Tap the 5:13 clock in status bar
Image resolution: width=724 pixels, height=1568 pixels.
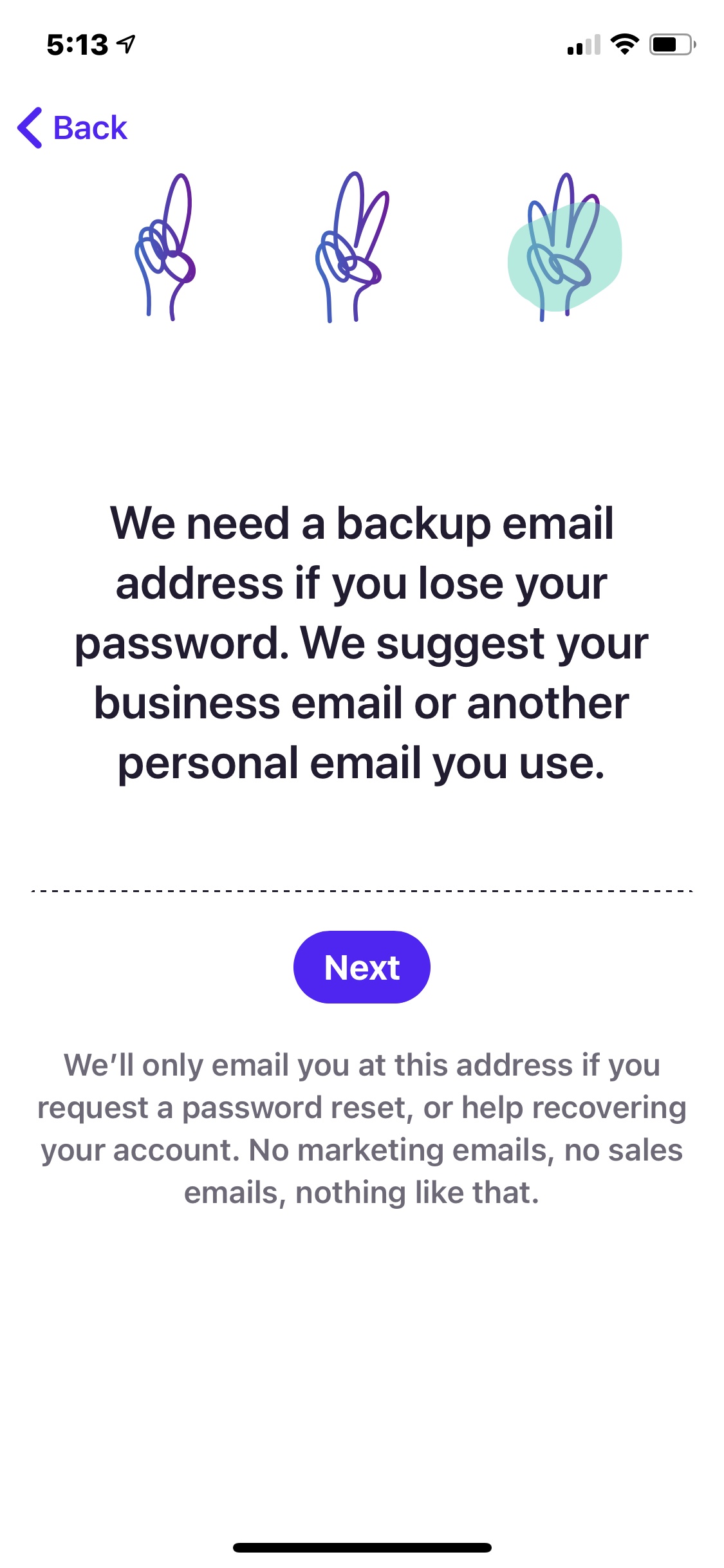tap(77, 45)
